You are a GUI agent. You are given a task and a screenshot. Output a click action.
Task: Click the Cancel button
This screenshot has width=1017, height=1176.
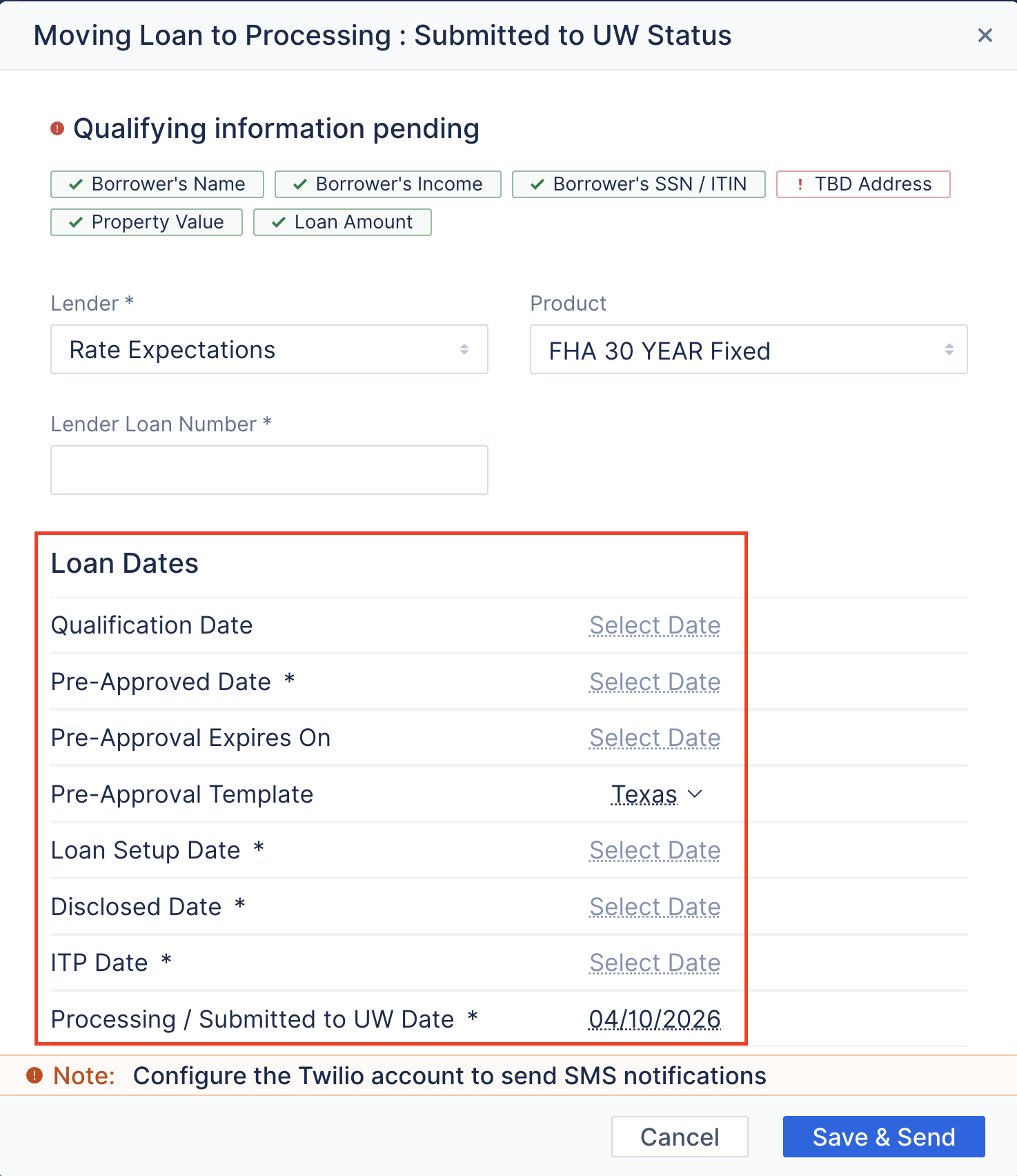pos(679,1137)
